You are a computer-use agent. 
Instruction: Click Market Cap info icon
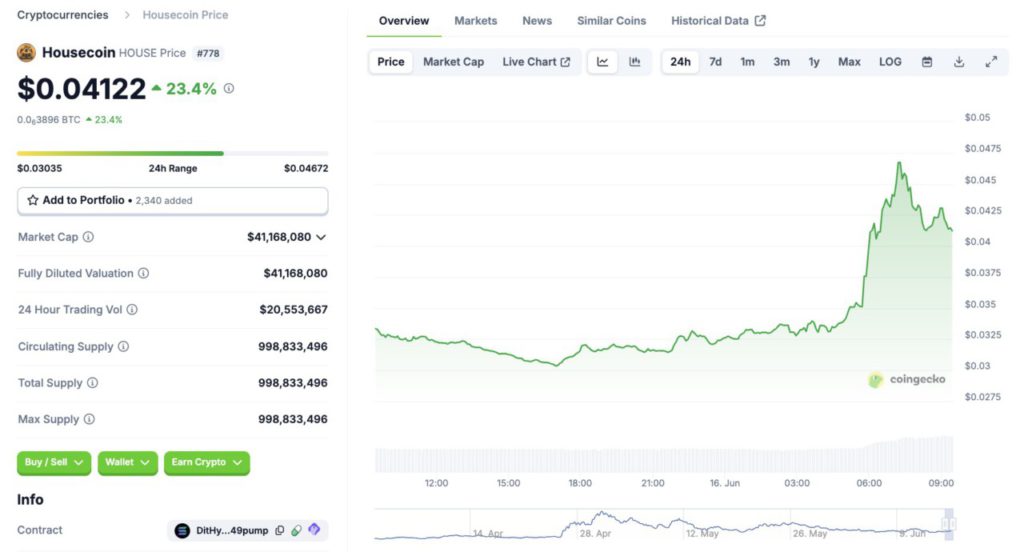(88, 237)
